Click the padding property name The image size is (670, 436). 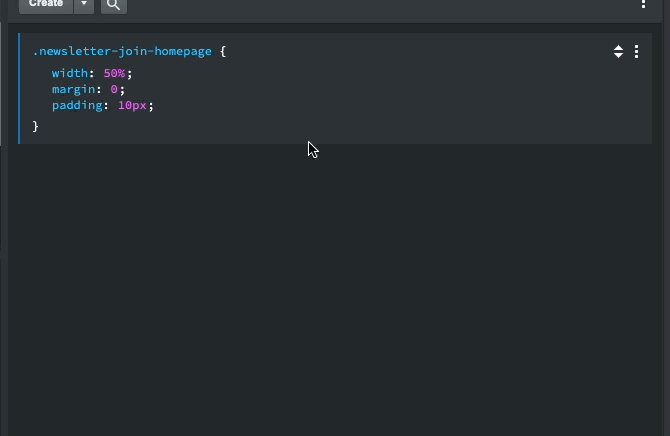[x=77, y=106]
